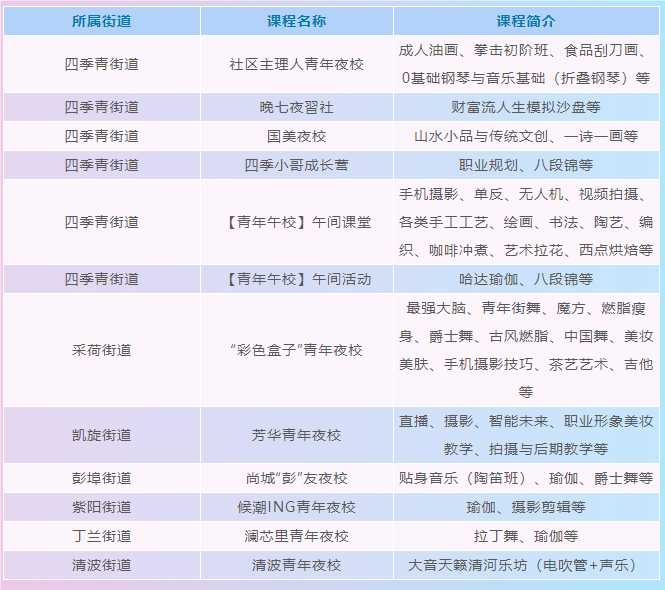Click the 【青年午校】午间课堂 cell
The height and width of the screenshot is (590, 665).
pyautogui.click(x=296, y=222)
